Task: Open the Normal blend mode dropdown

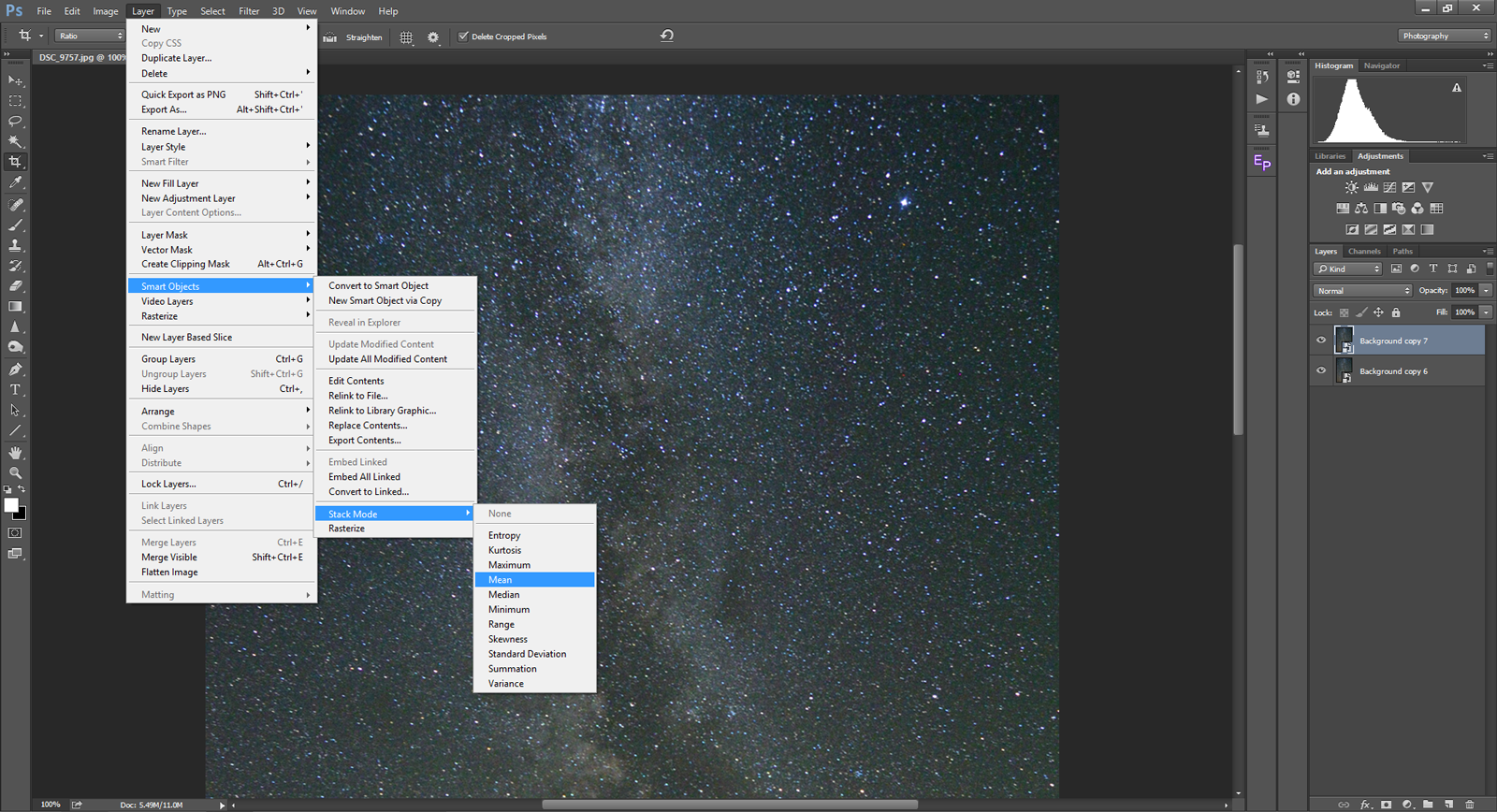Action: coord(1362,291)
